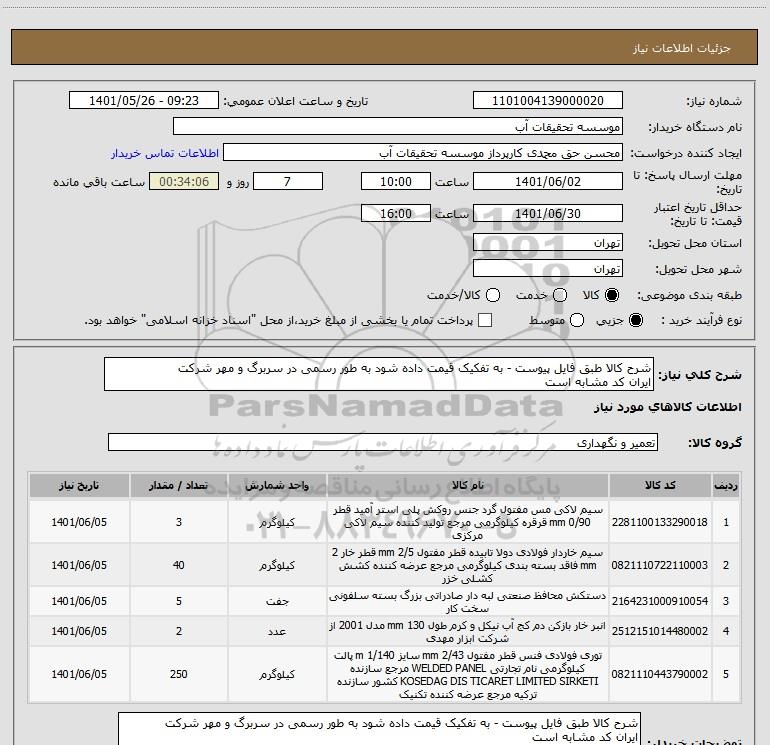Click the remaining time countdown 00:34:06

[184, 181]
